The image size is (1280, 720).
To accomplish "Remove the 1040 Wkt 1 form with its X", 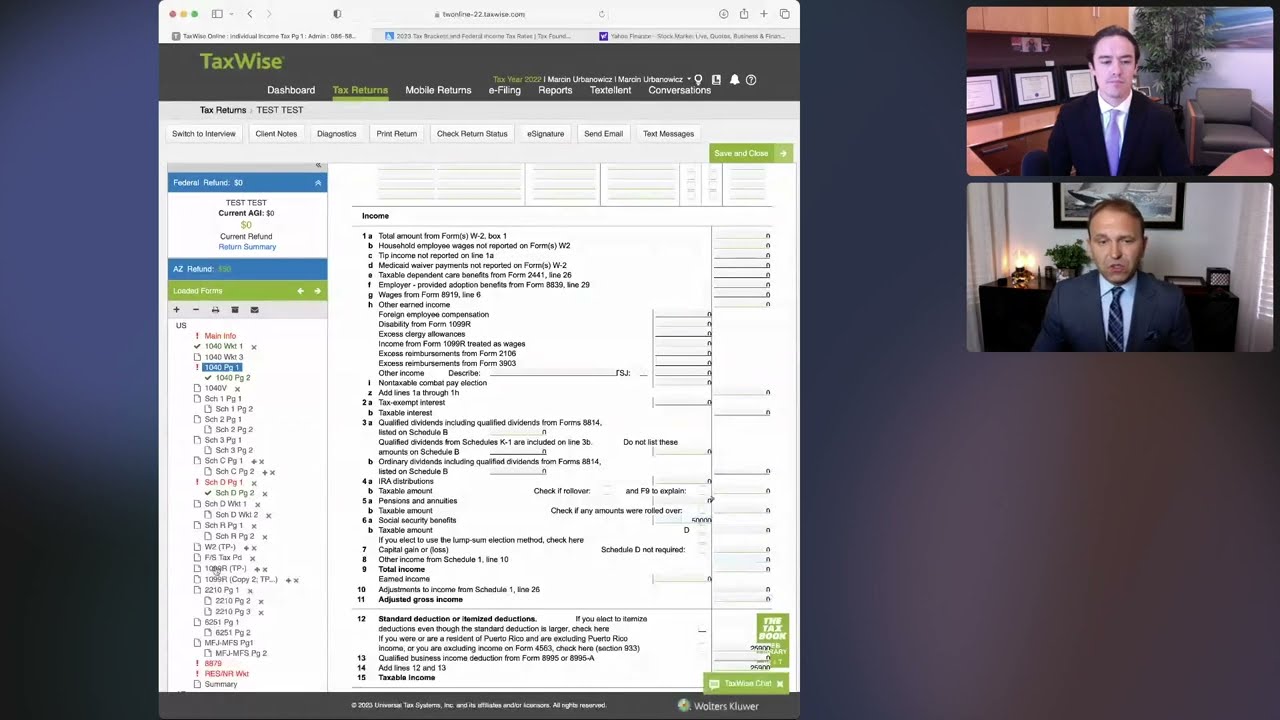I will 254,347.
